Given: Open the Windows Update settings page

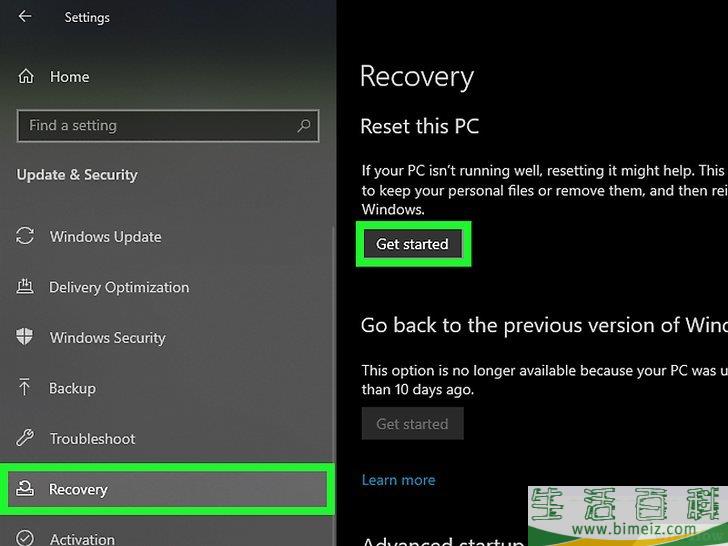Looking at the screenshot, I should tap(105, 237).
